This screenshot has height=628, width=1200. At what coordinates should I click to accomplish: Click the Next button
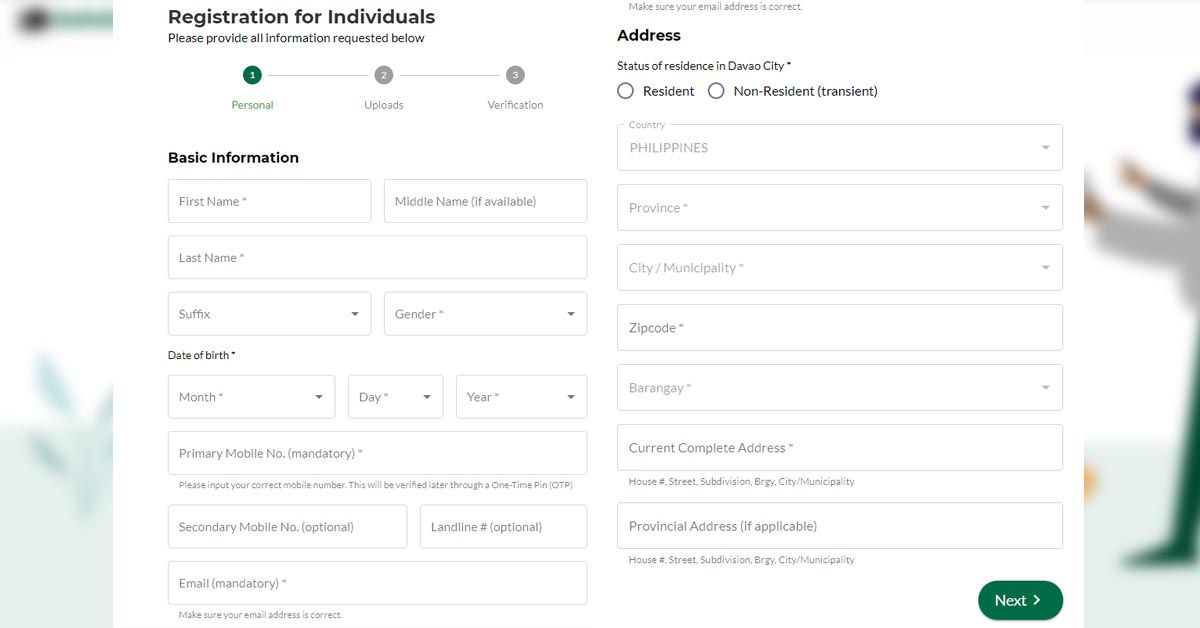coord(1019,600)
